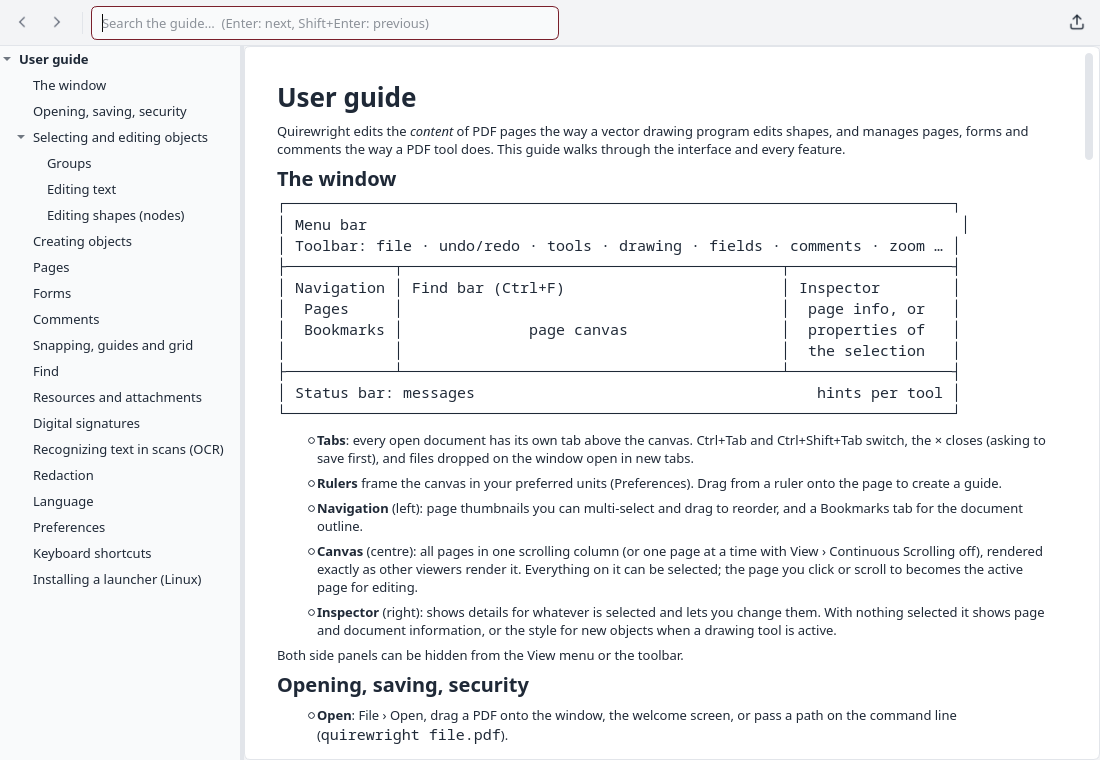
Task: Go back with the left arrow
Action: [22, 22]
